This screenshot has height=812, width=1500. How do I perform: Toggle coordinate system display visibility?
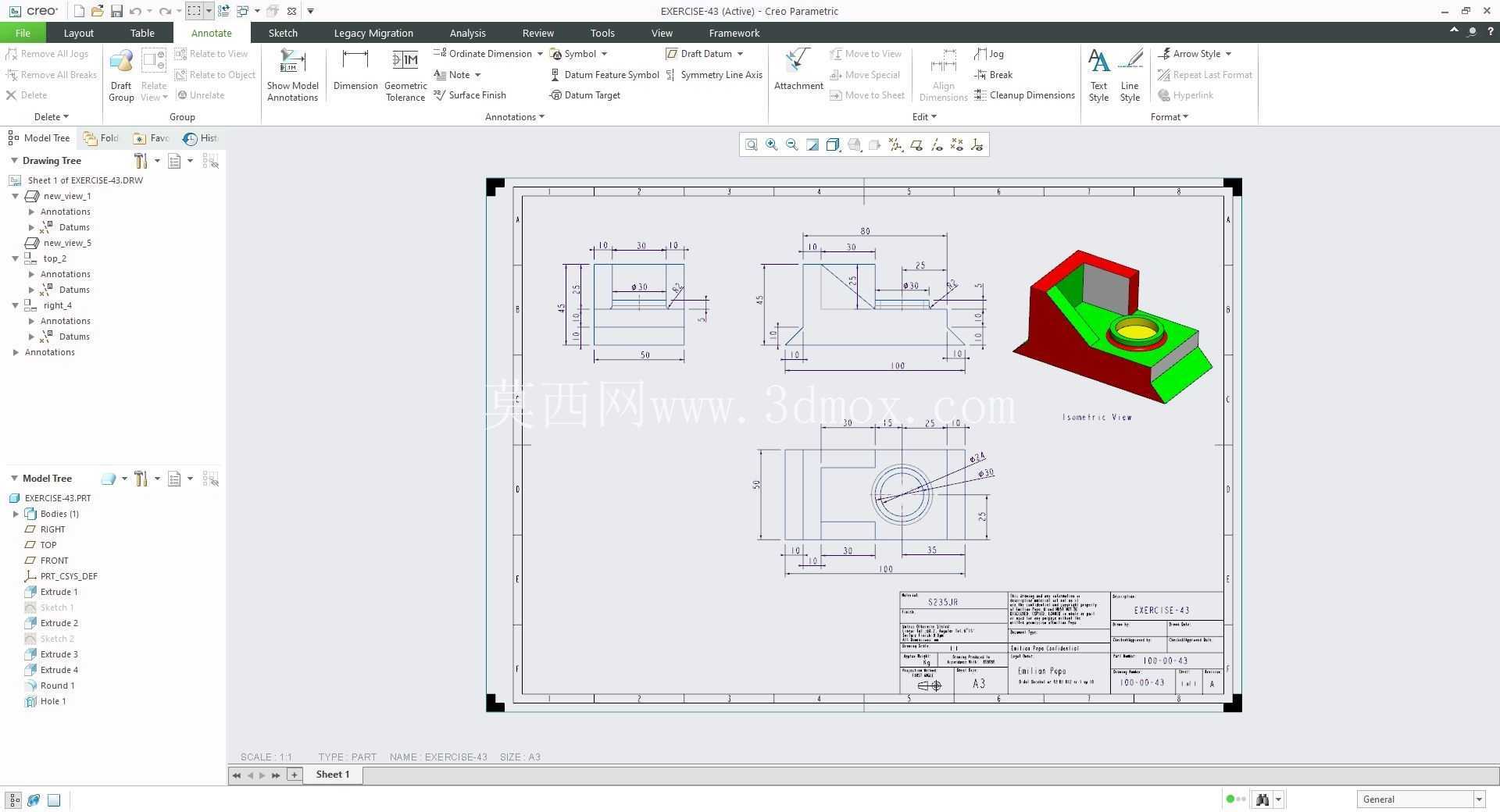pyautogui.click(x=977, y=144)
